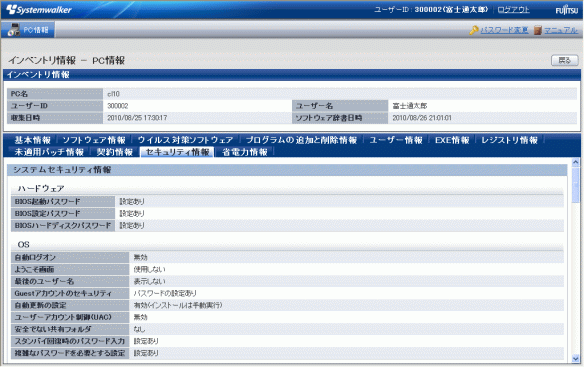Click the 収集日時 value 2010/08/25
Viewport: 584px width, 367px height.
coord(137,118)
